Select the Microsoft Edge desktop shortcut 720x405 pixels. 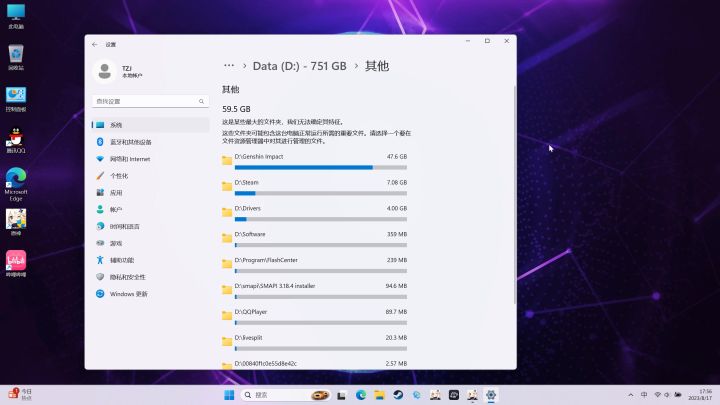tap(16, 185)
